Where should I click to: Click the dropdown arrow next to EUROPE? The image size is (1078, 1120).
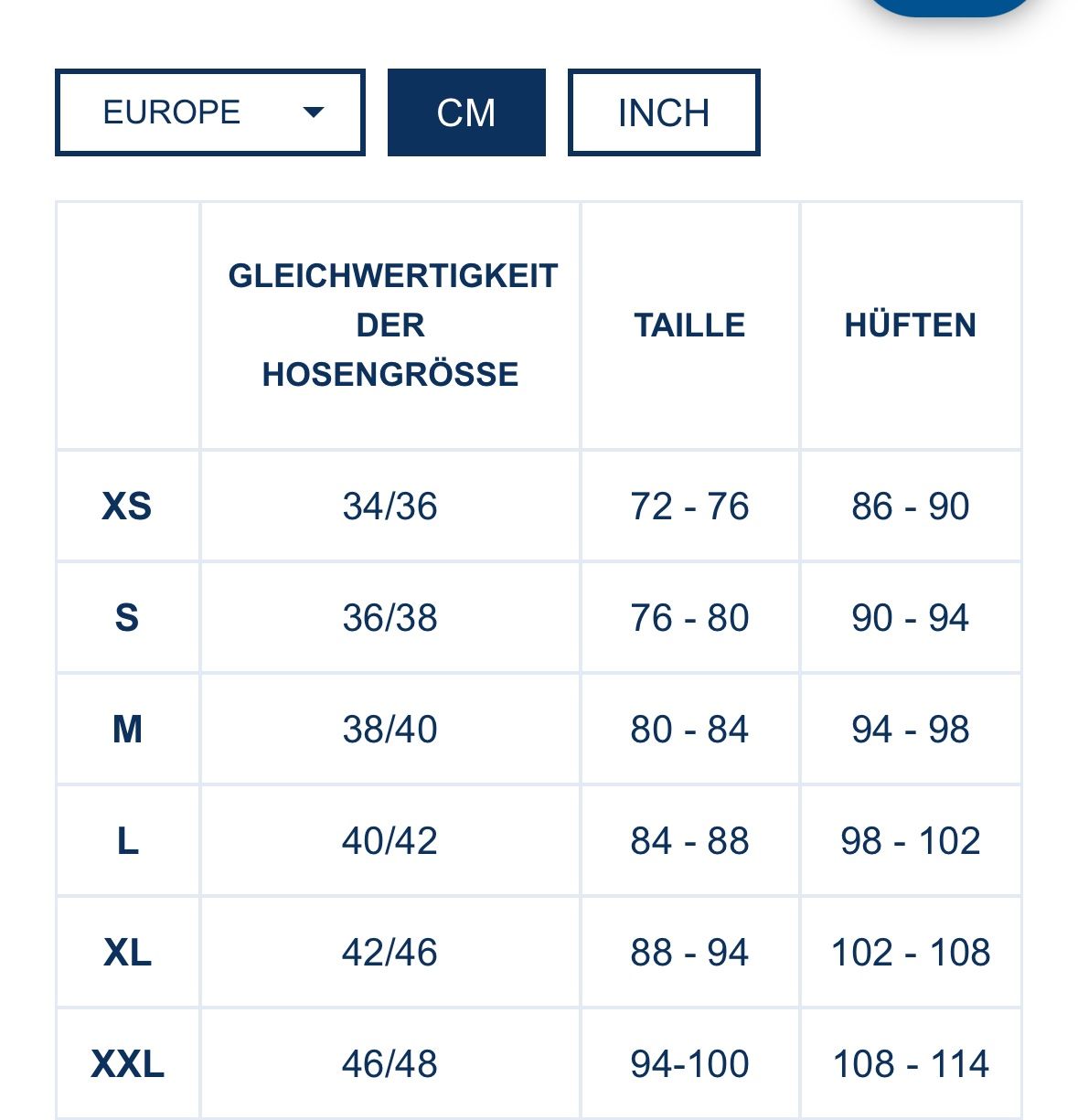tap(314, 112)
